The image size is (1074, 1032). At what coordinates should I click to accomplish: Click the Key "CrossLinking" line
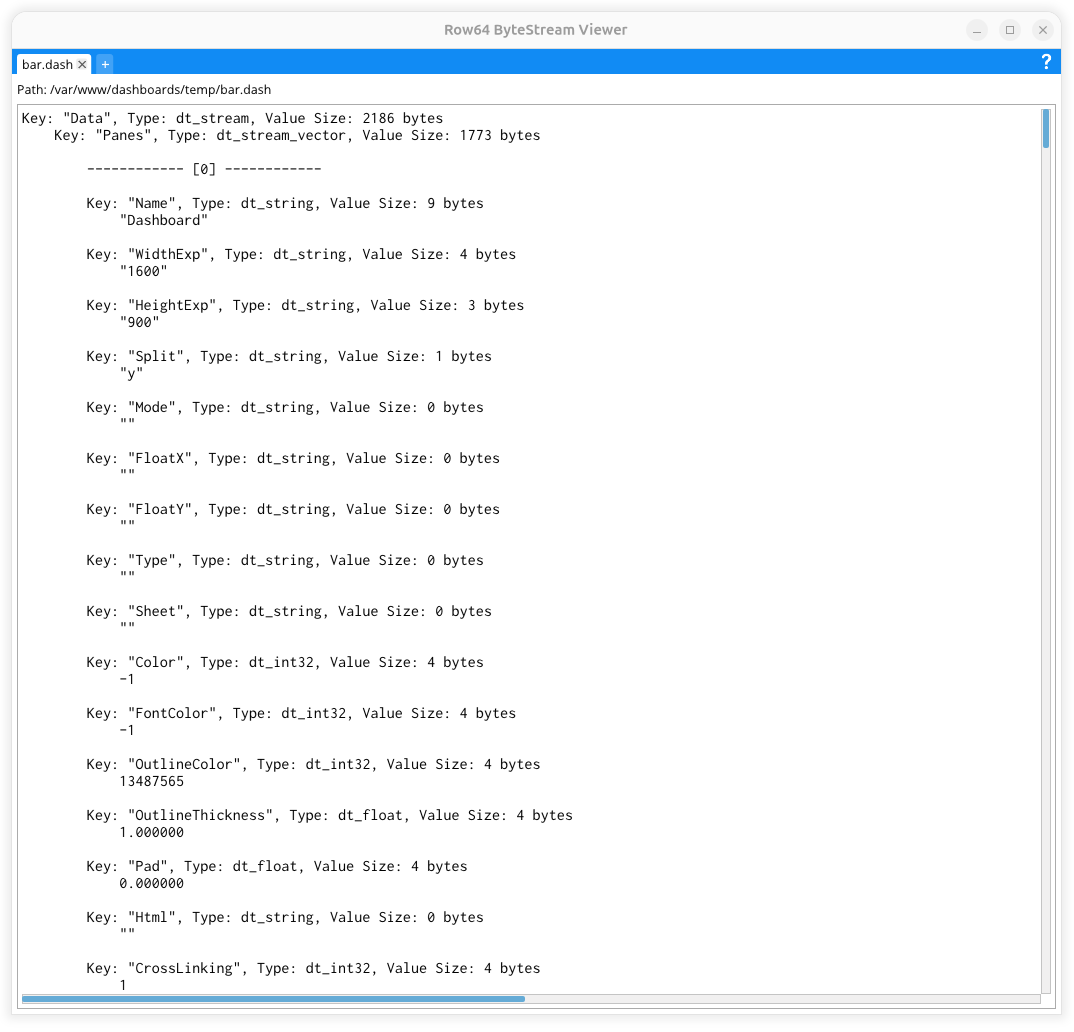point(313,969)
